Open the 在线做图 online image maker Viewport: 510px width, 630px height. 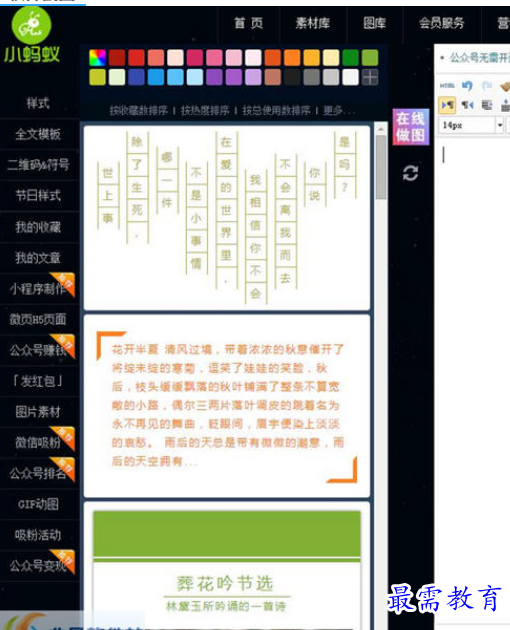tap(411, 127)
